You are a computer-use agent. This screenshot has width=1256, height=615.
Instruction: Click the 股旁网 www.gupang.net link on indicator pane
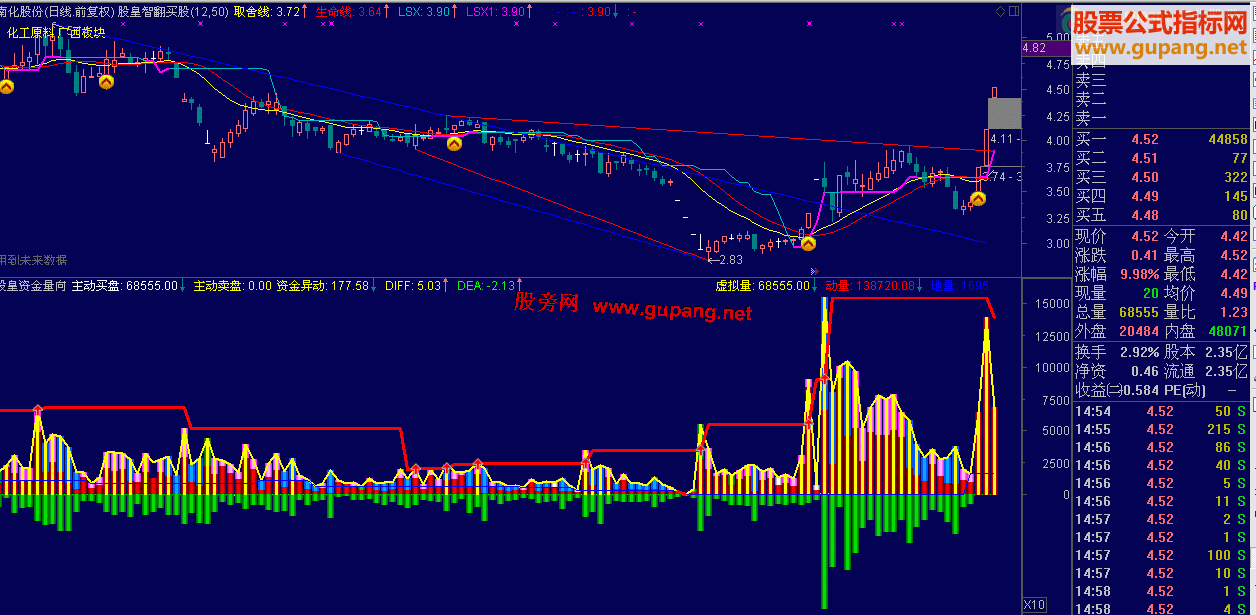tap(633, 305)
